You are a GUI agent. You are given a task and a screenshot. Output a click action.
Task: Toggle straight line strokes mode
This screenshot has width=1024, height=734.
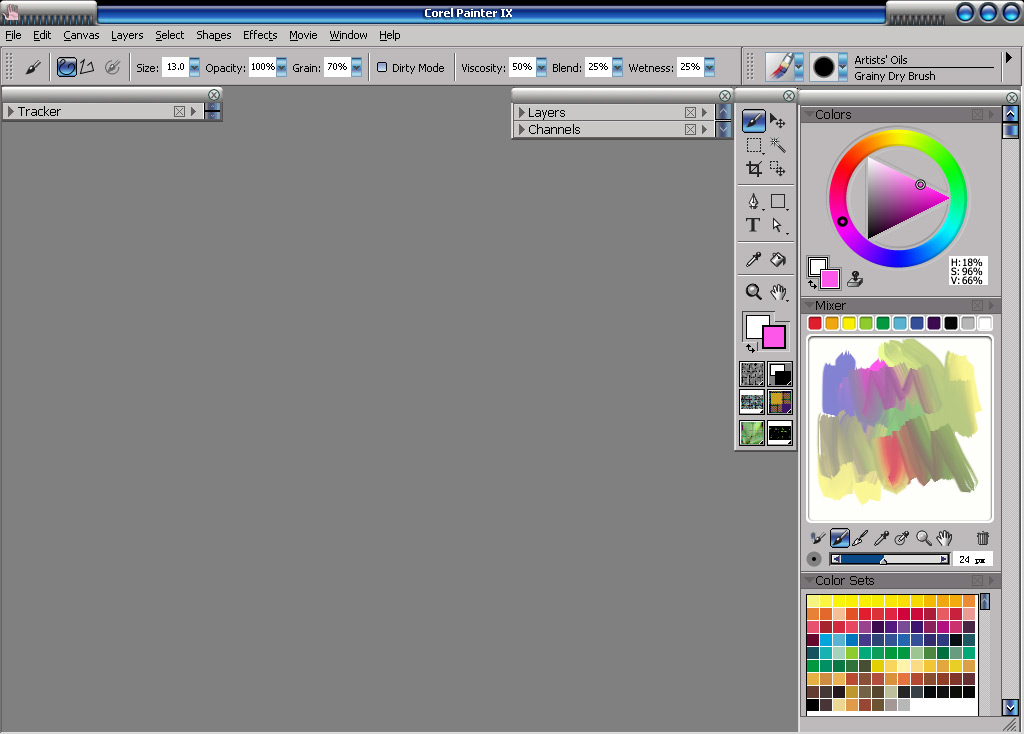pos(87,67)
